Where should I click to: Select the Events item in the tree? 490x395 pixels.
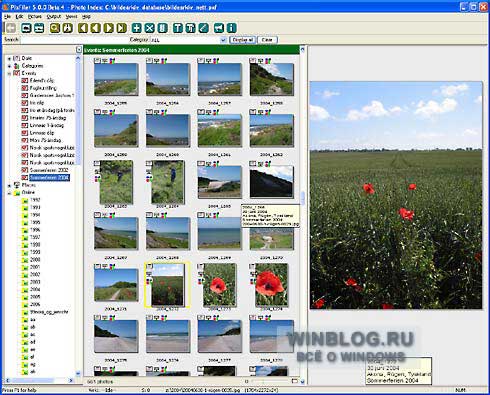(x=29, y=73)
